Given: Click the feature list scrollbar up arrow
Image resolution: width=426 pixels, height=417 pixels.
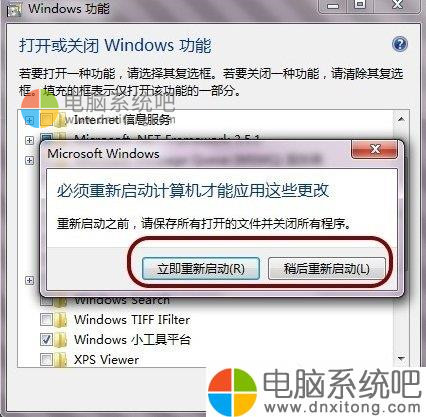Looking at the screenshot, I should click(x=401, y=119).
